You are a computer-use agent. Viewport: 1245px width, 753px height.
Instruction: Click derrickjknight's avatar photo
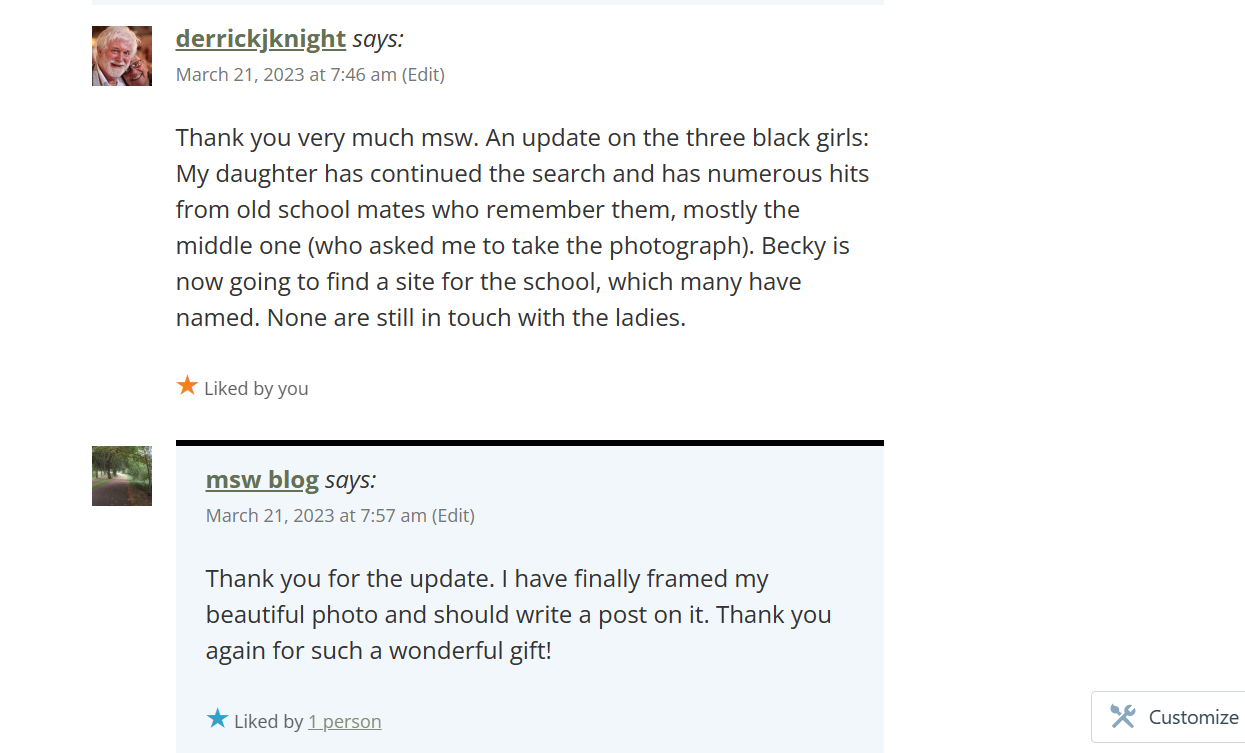(x=122, y=56)
